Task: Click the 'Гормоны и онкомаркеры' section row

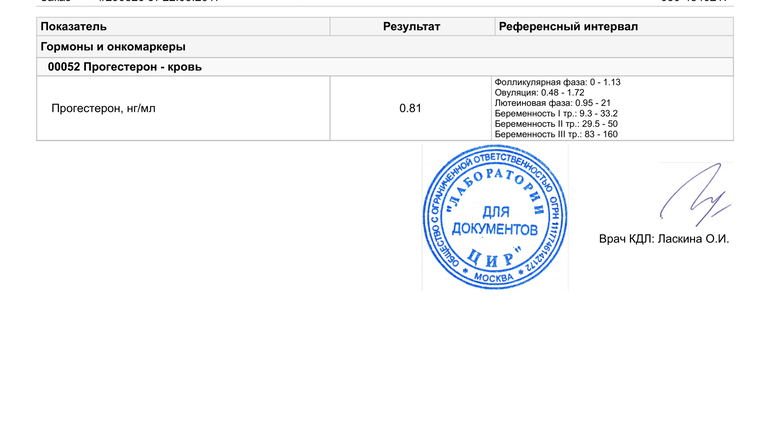Action: (x=112, y=47)
